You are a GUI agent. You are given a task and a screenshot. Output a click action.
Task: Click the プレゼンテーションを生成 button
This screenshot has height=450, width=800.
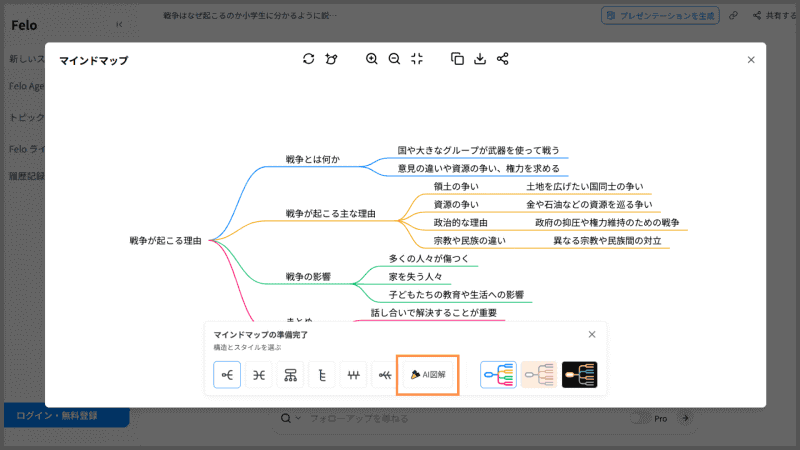[x=660, y=15]
